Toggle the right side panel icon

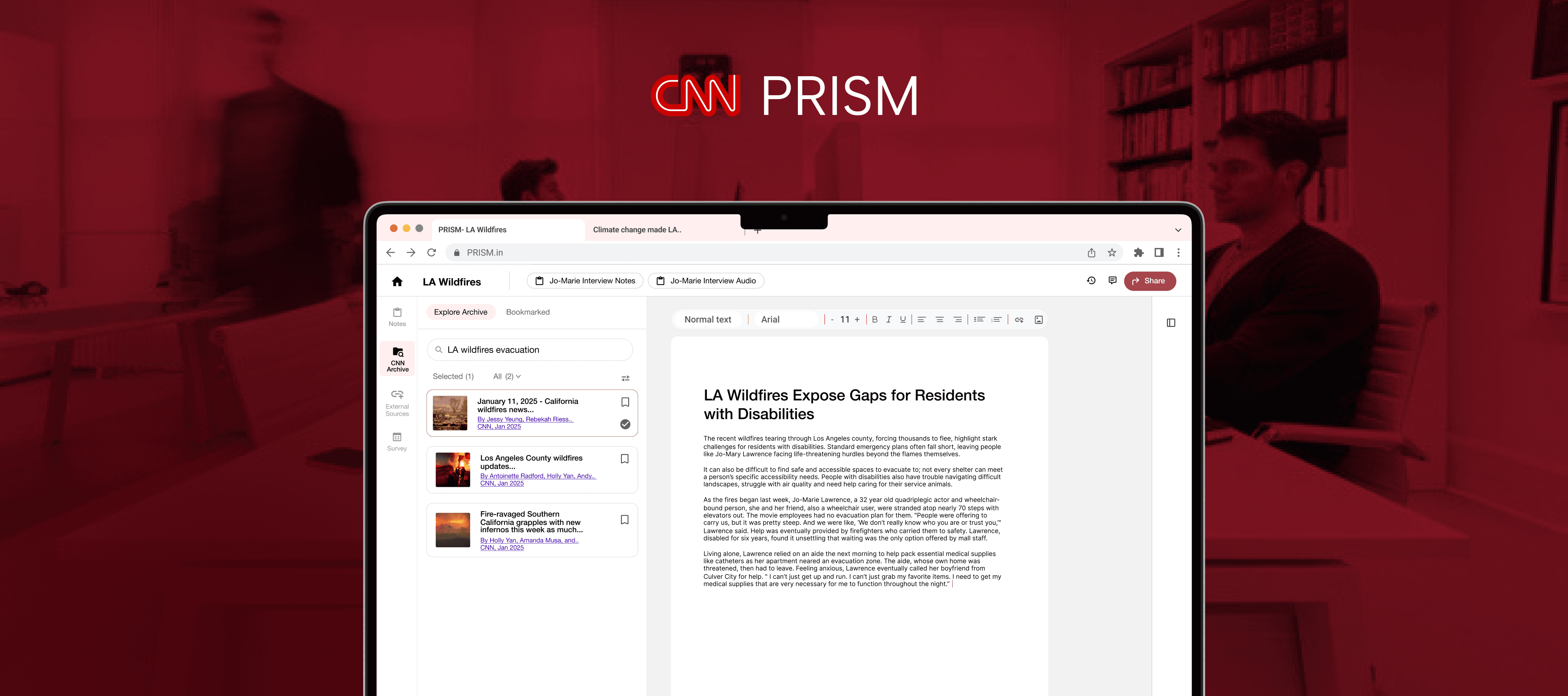pyautogui.click(x=1171, y=323)
